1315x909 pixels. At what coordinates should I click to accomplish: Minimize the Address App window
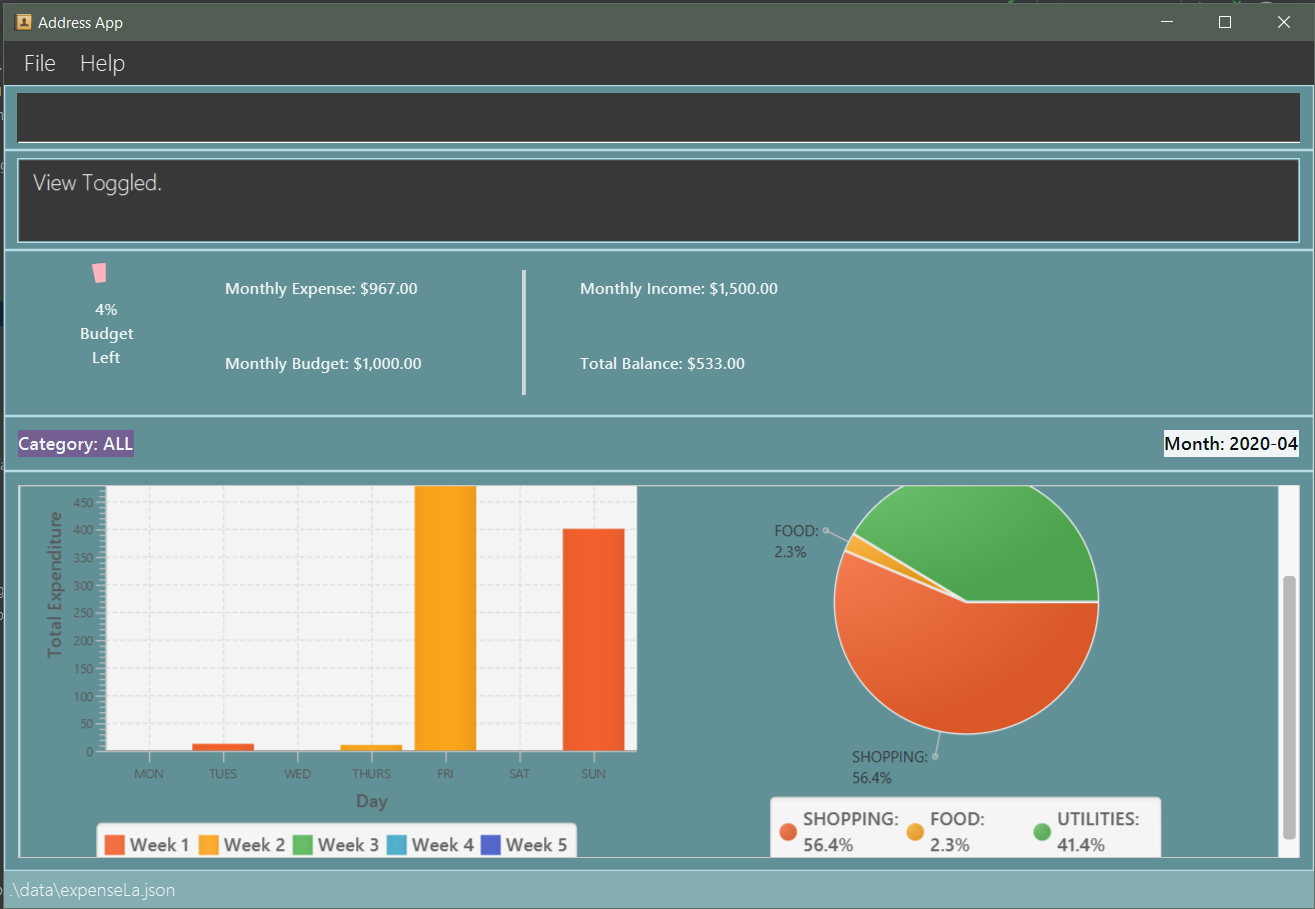pyautogui.click(x=1166, y=22)
